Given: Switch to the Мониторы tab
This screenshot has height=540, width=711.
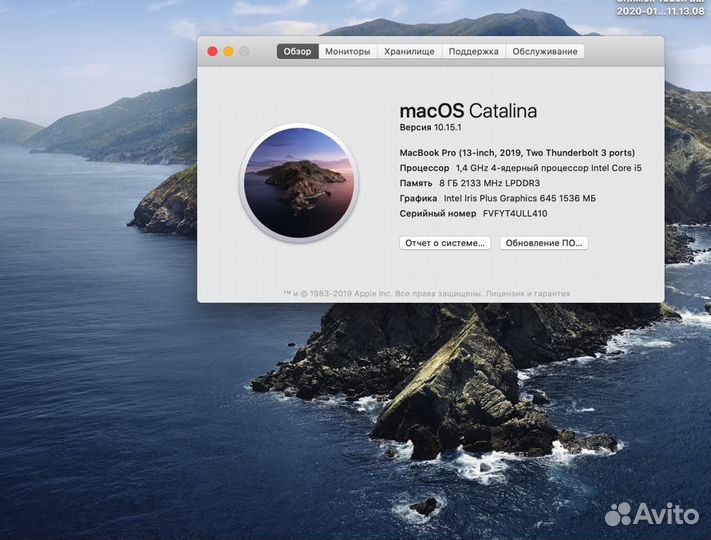Looking at the screenshot, I should (x=348, y=51).
